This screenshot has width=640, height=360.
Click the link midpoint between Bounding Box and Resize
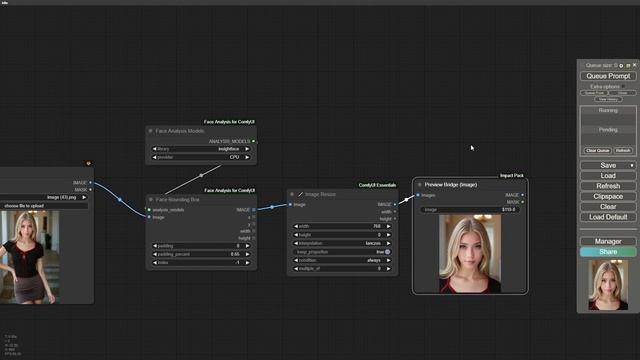(272, 207)
